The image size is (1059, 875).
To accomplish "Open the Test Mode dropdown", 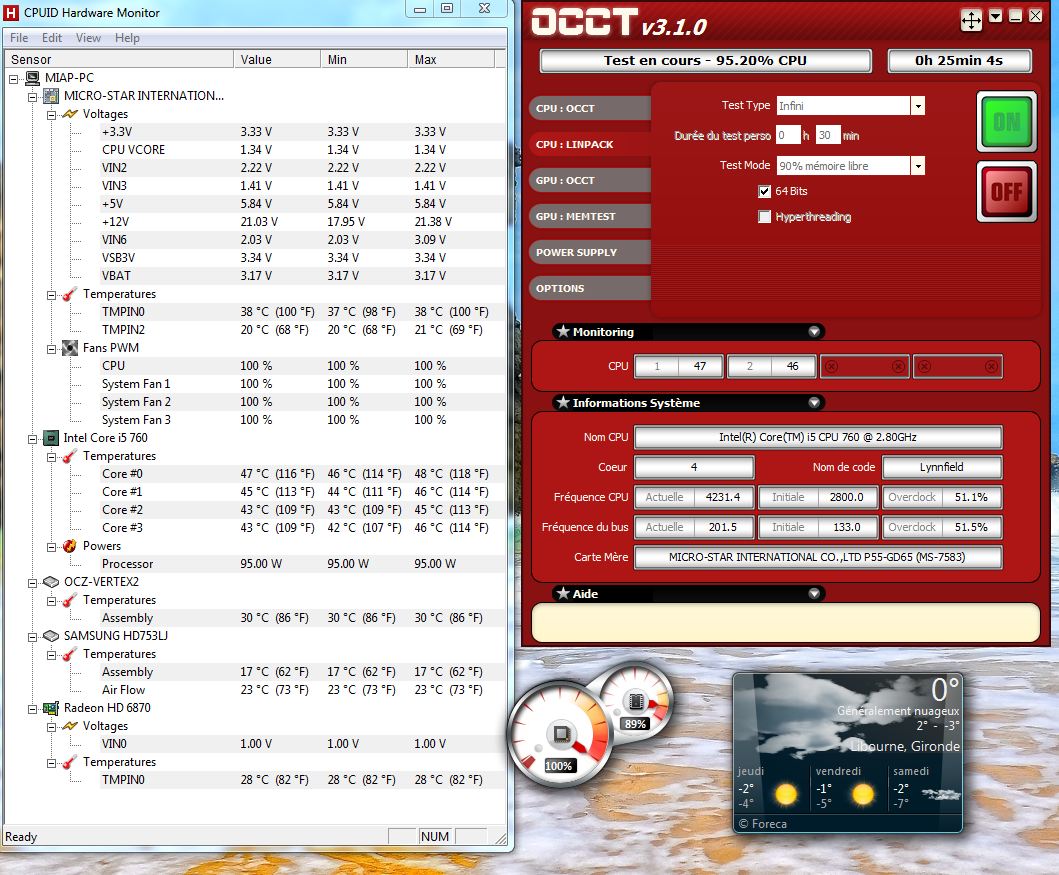I will [917, 166].
